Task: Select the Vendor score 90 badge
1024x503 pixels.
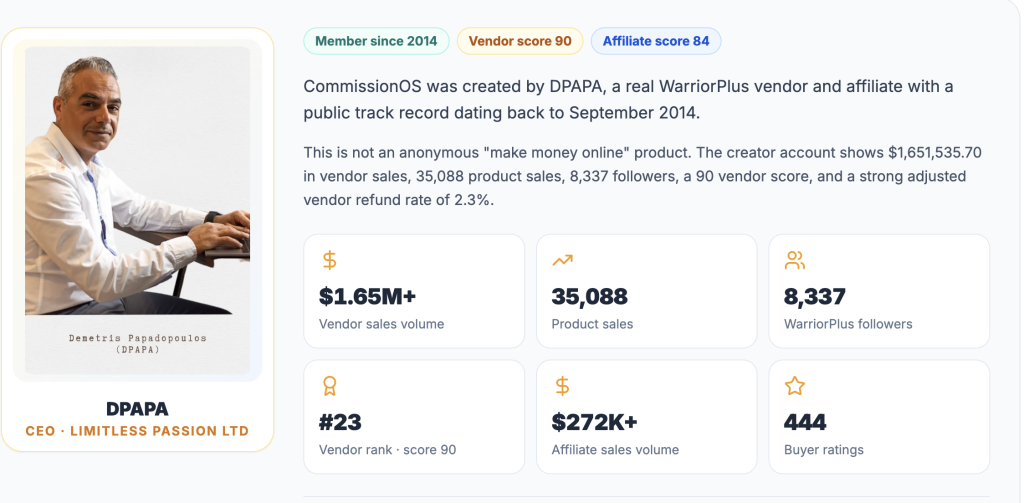Action: coord(520,41)
